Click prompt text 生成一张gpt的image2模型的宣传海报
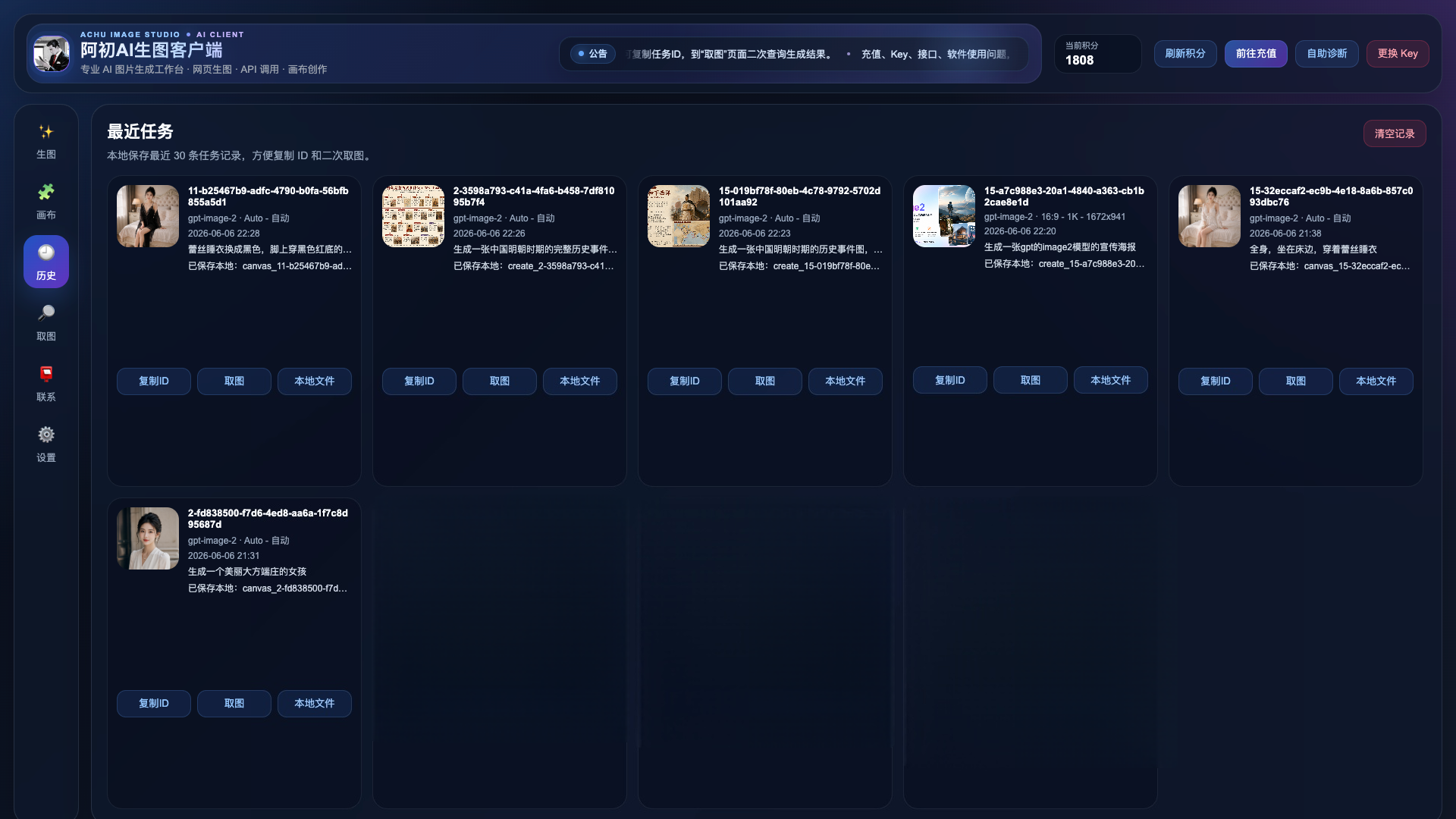Image resolution: width=1456 pixels, height=819 pixels. point(1060,247)
